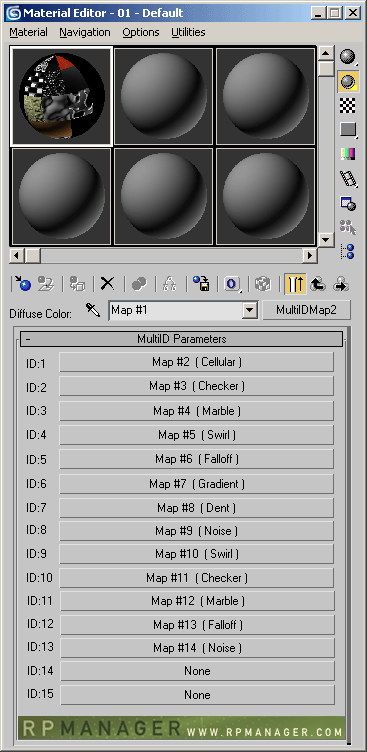Open the Map #1 name dropdown
The image size is (367, 752).
(x=249, y=310)
